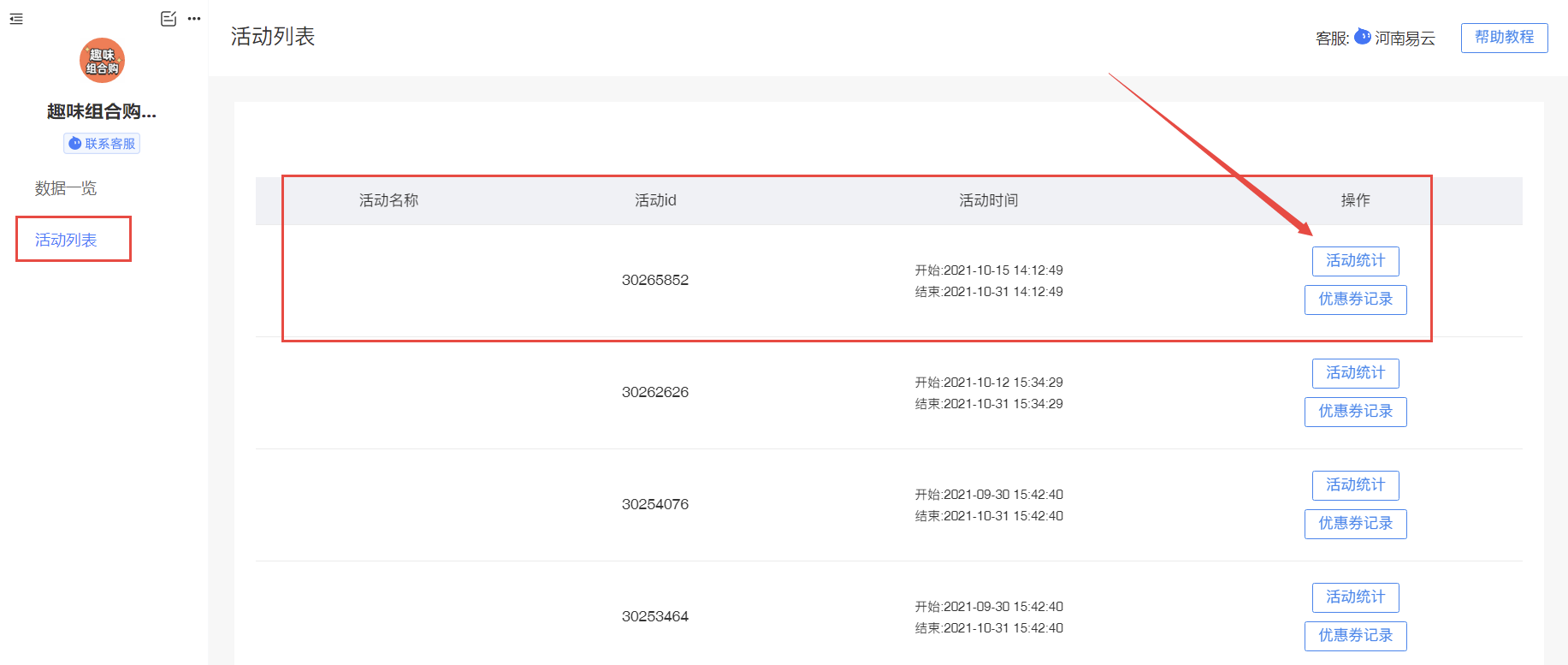Screen dimensions: 1568x665
Task: Open 优惠券记录 for activity 30262626
Action: tap(1355, 412)
